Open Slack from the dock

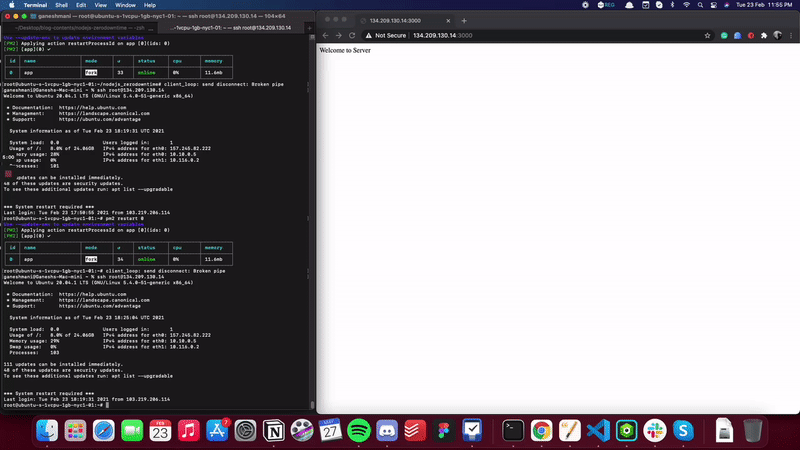tap(655, 430)
